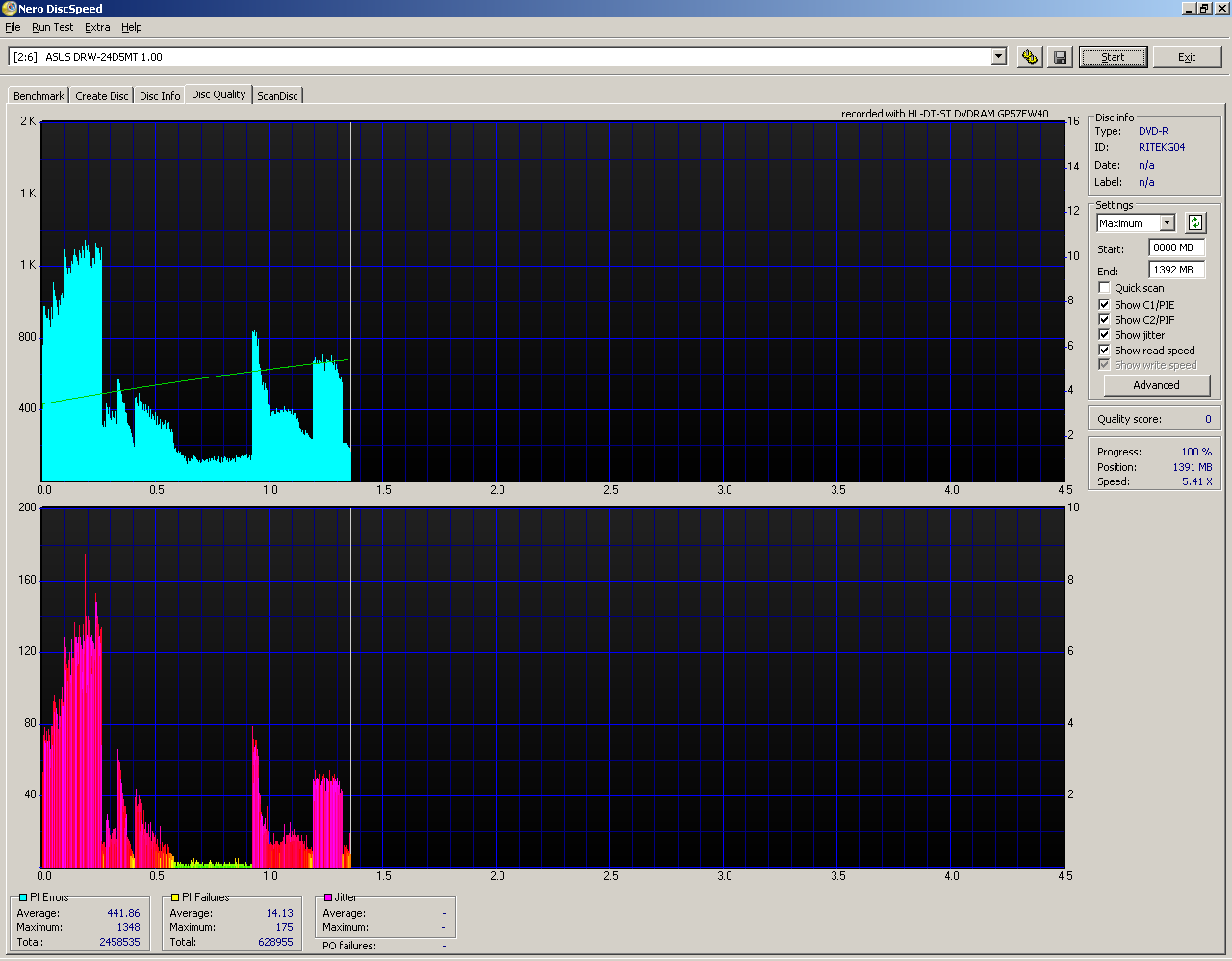Click the cyan PI Errors legend square
The height and width of the screenshot is (961, 1232).
pyautogui.click(x=23, y=897)
